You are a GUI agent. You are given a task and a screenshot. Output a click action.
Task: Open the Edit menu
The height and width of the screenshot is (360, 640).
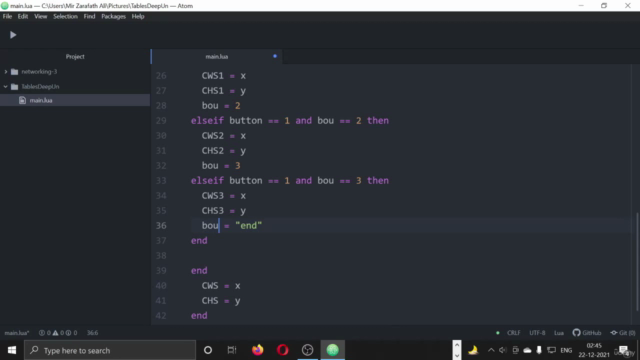[23, 16]
